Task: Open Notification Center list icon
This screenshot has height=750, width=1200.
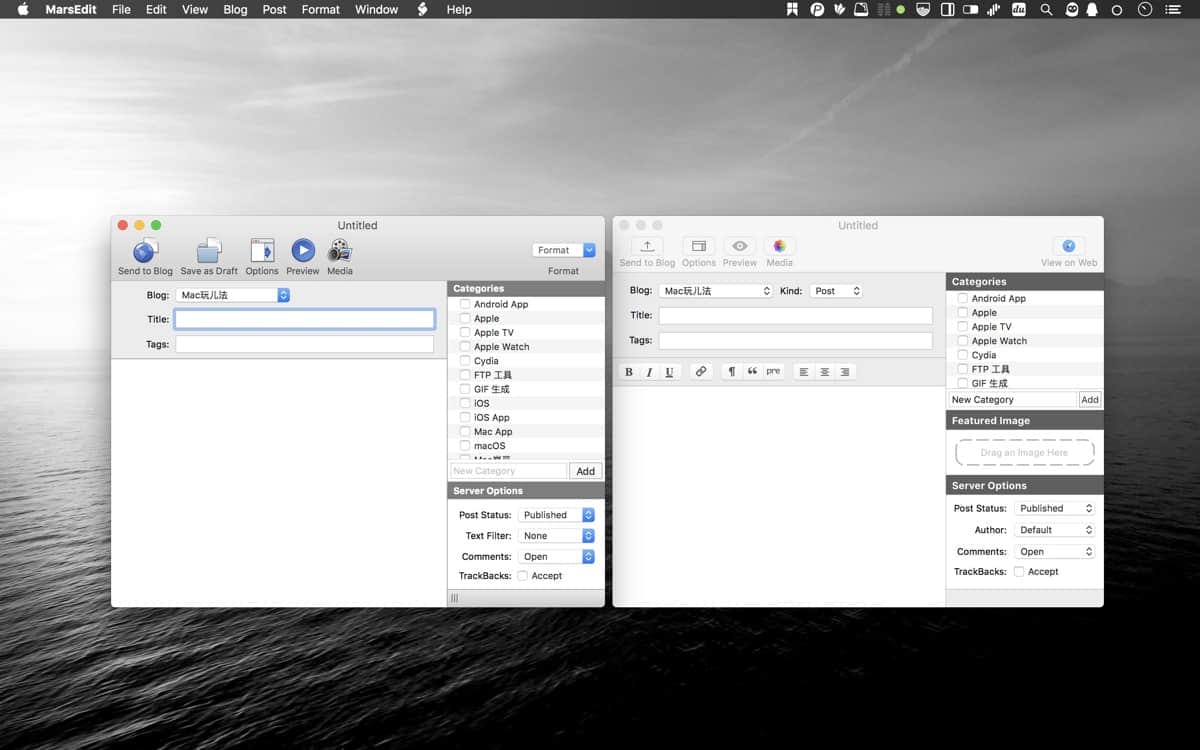Action: click(1173, 9)
